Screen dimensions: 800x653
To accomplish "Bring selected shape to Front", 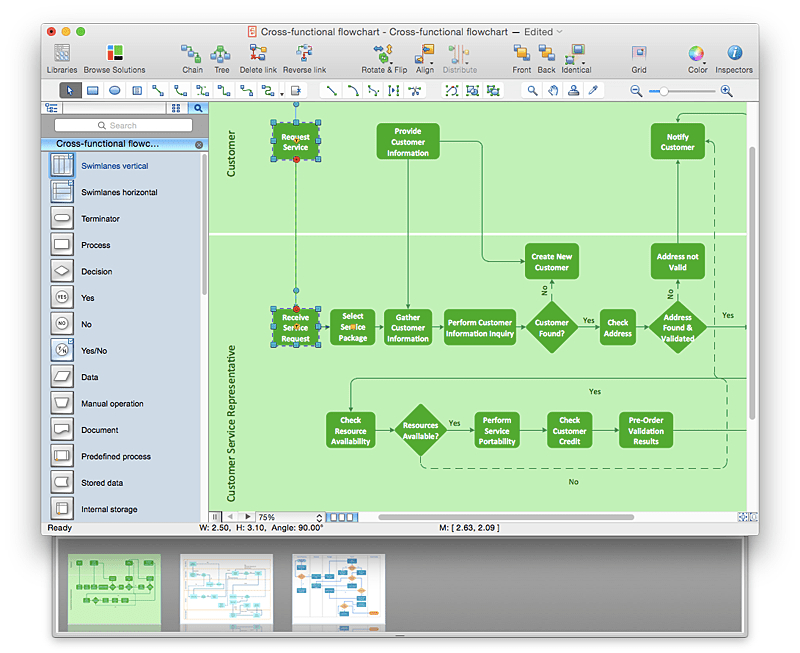I will [x=521, y=55].
